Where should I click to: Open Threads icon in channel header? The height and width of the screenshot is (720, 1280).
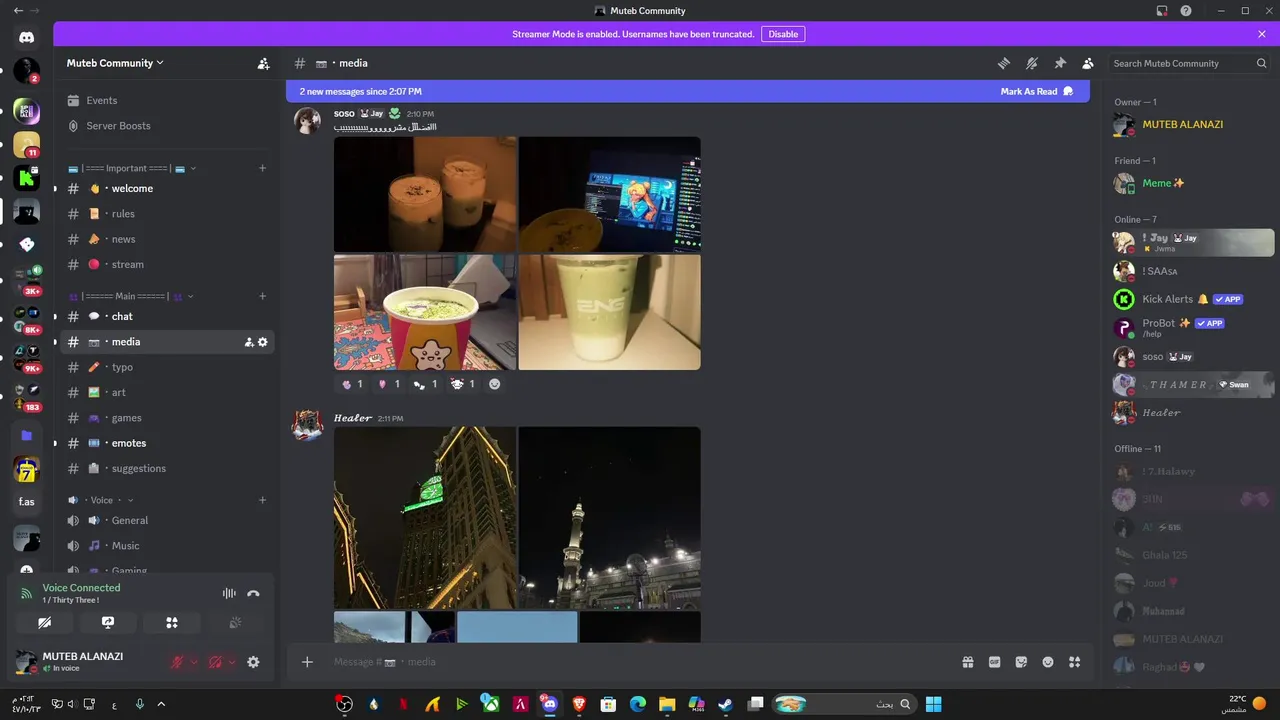1003,63
